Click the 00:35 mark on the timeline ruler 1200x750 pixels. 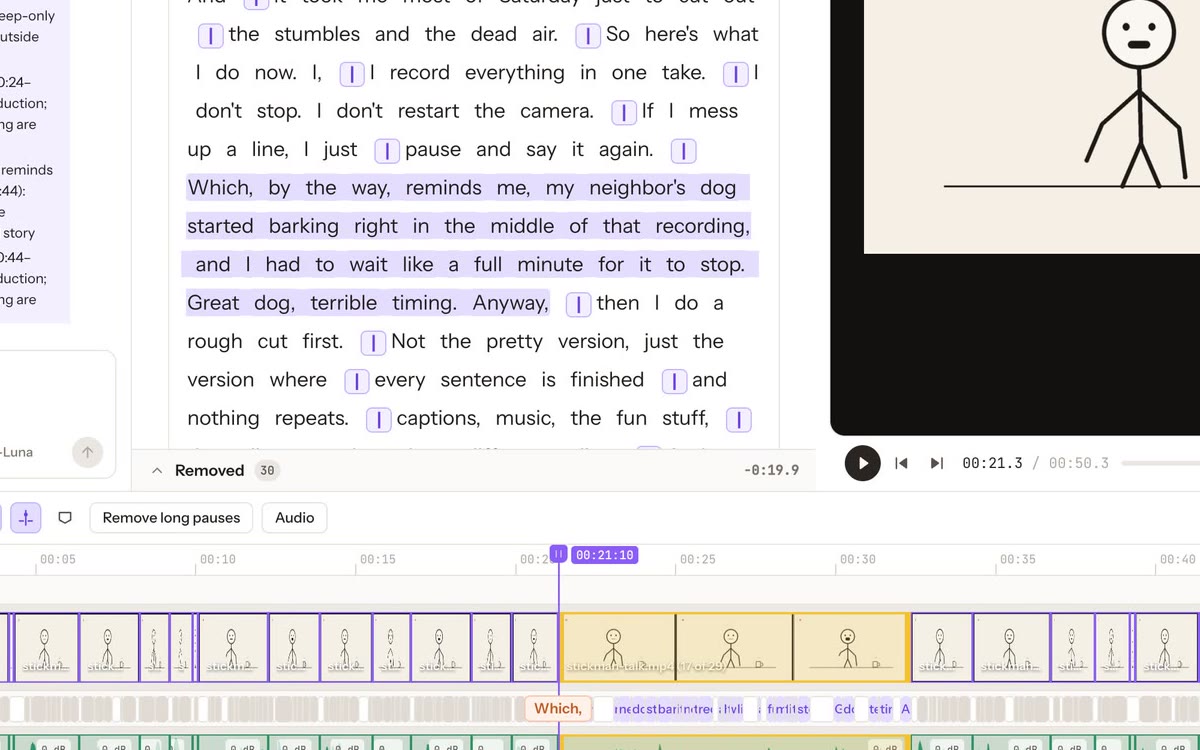(1017, 560)
